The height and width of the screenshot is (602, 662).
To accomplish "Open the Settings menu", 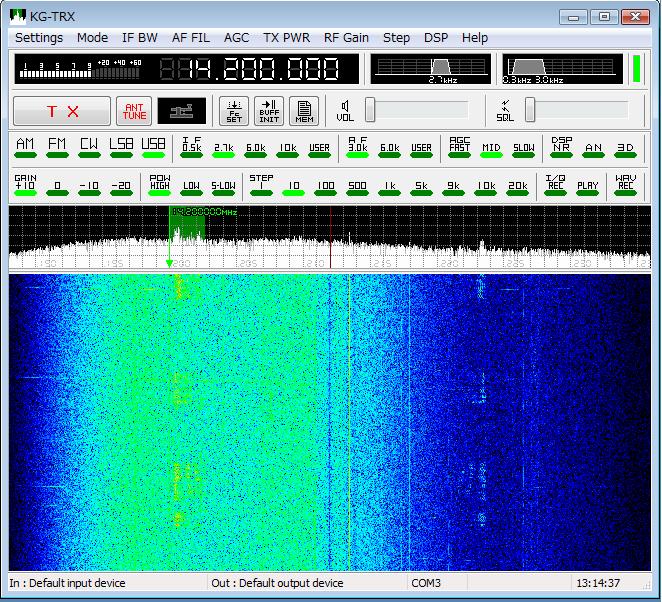I will click(x=39, y=37).
